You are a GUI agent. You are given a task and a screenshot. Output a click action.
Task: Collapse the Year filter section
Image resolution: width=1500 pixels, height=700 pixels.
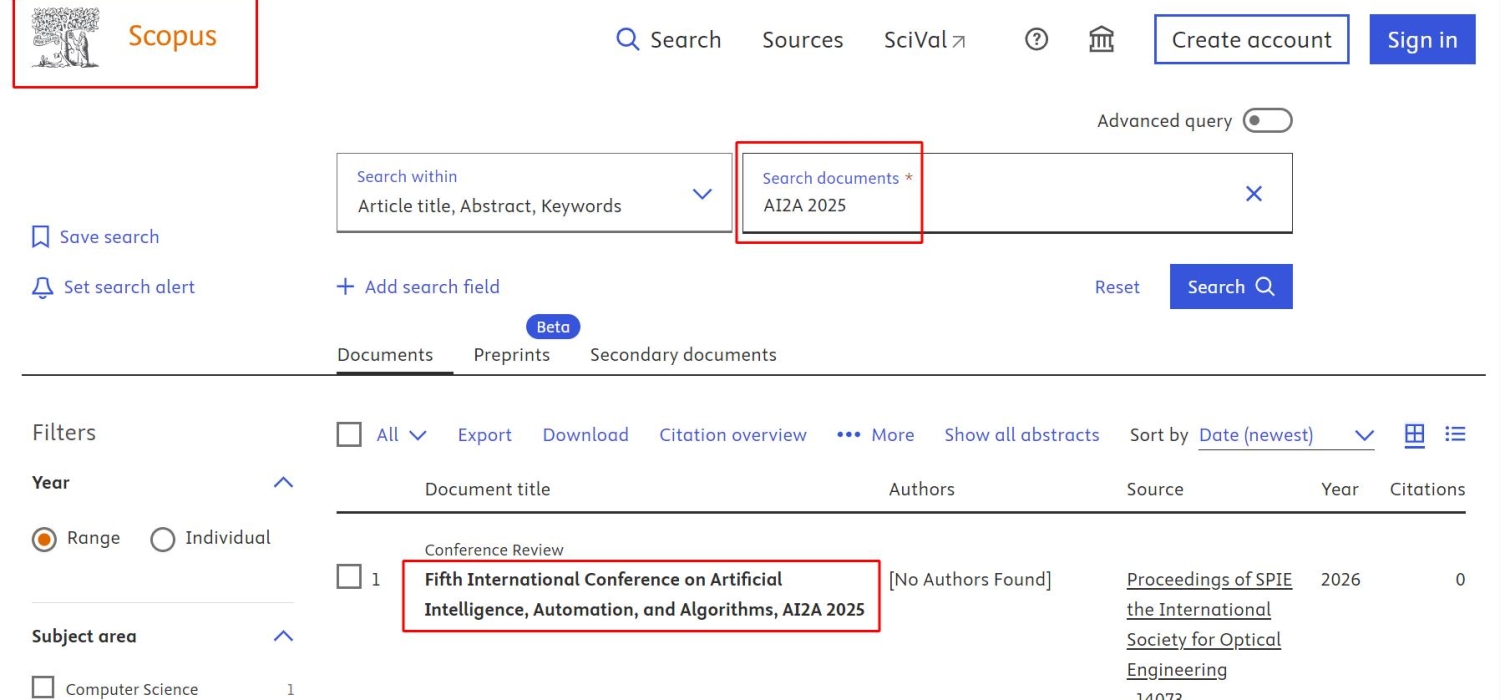pyautogui.click(x=284, y=482)
